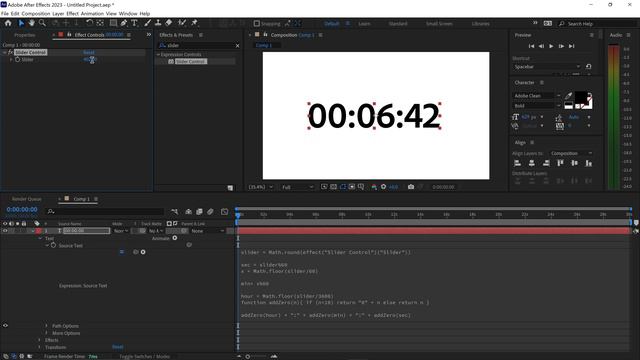Expand the Transform group
This screenshot has height=360, width=640.
tap(40, 347)
